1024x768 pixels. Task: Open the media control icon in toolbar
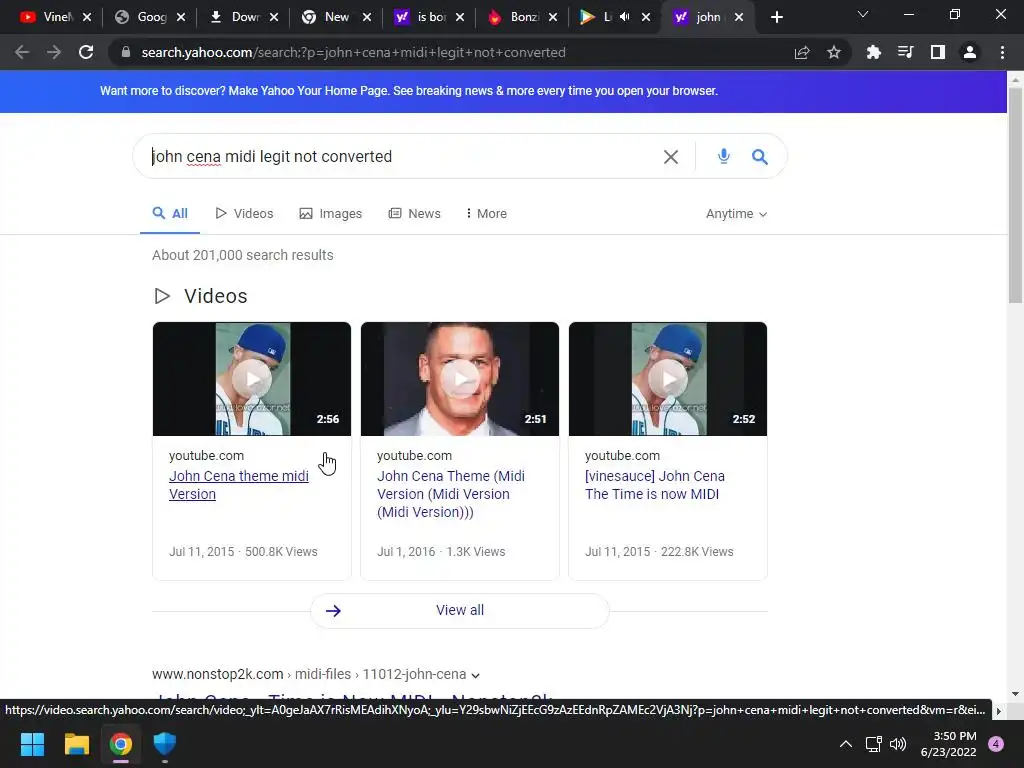905,52
